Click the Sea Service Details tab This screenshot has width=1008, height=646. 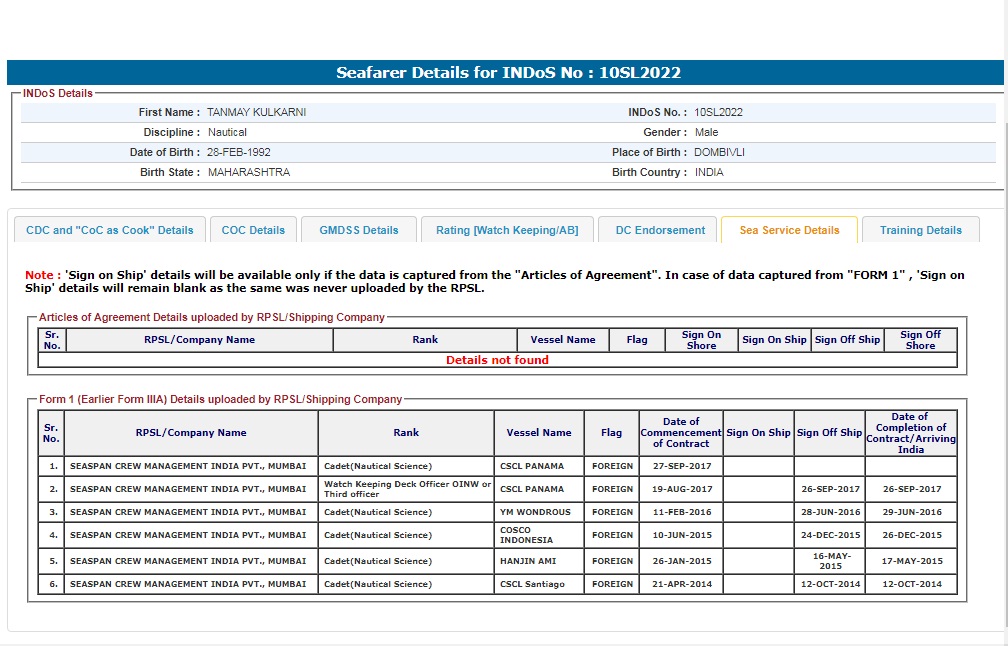pos(789,230)
